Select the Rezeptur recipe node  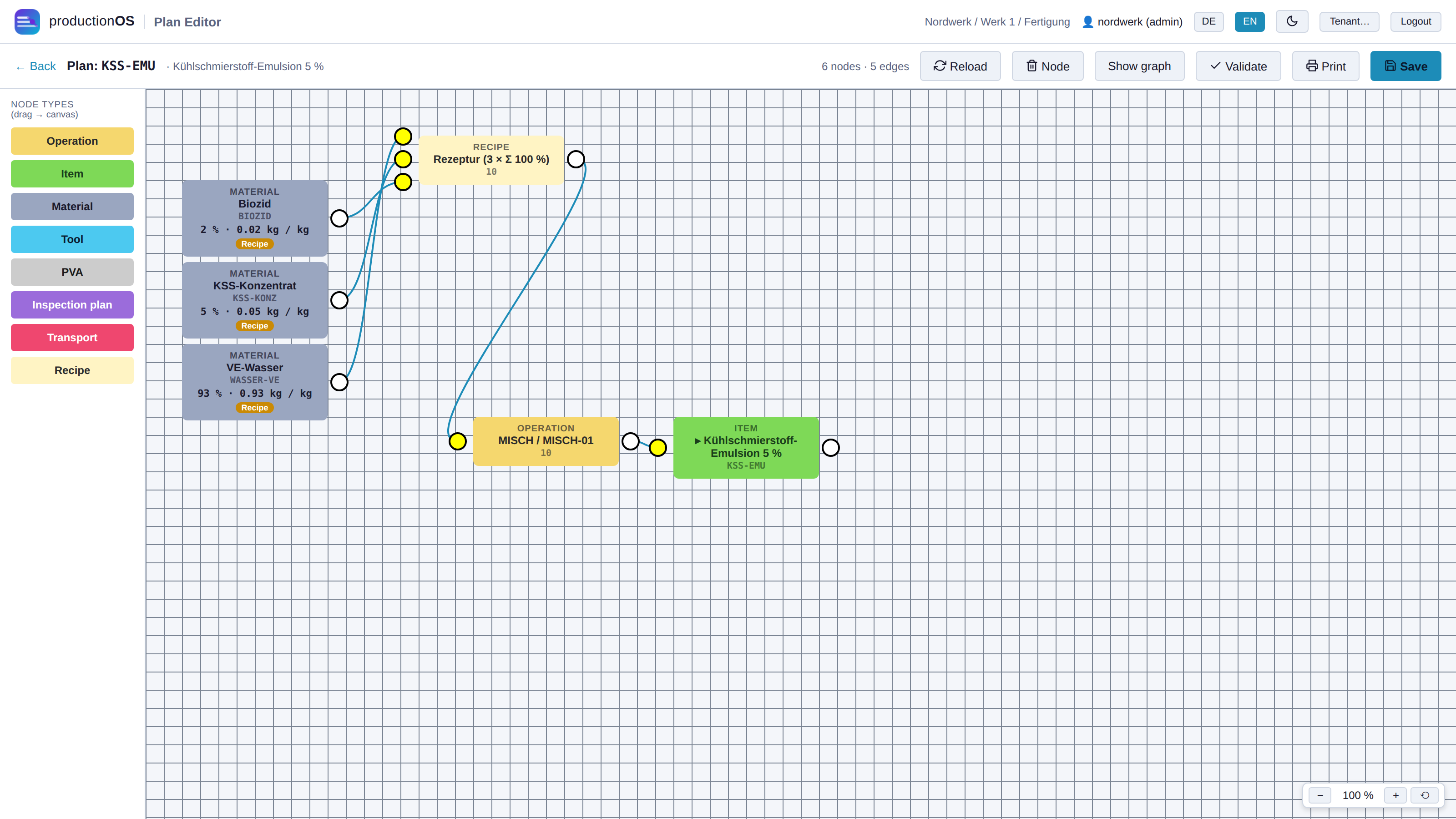(491, 159)
